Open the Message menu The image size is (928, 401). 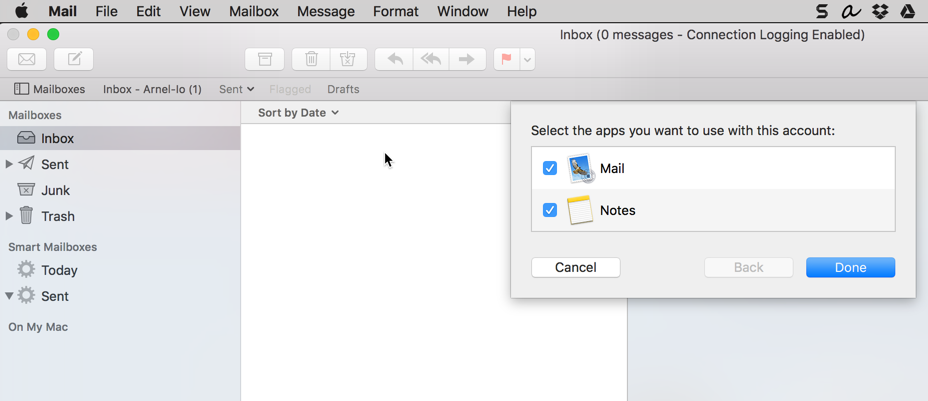(326, 11)
